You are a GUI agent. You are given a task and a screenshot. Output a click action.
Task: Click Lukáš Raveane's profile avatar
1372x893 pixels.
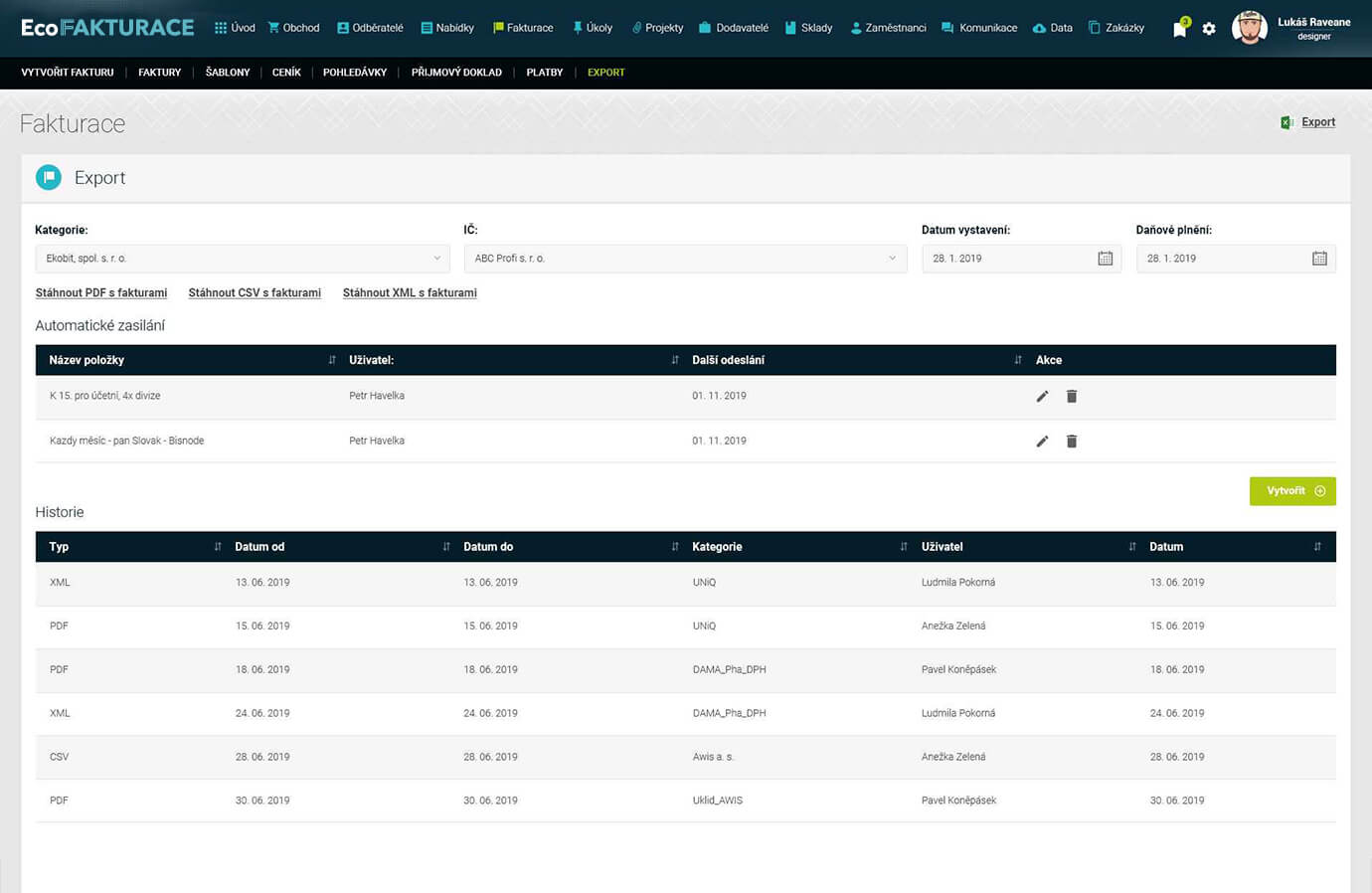(1249, 28)
